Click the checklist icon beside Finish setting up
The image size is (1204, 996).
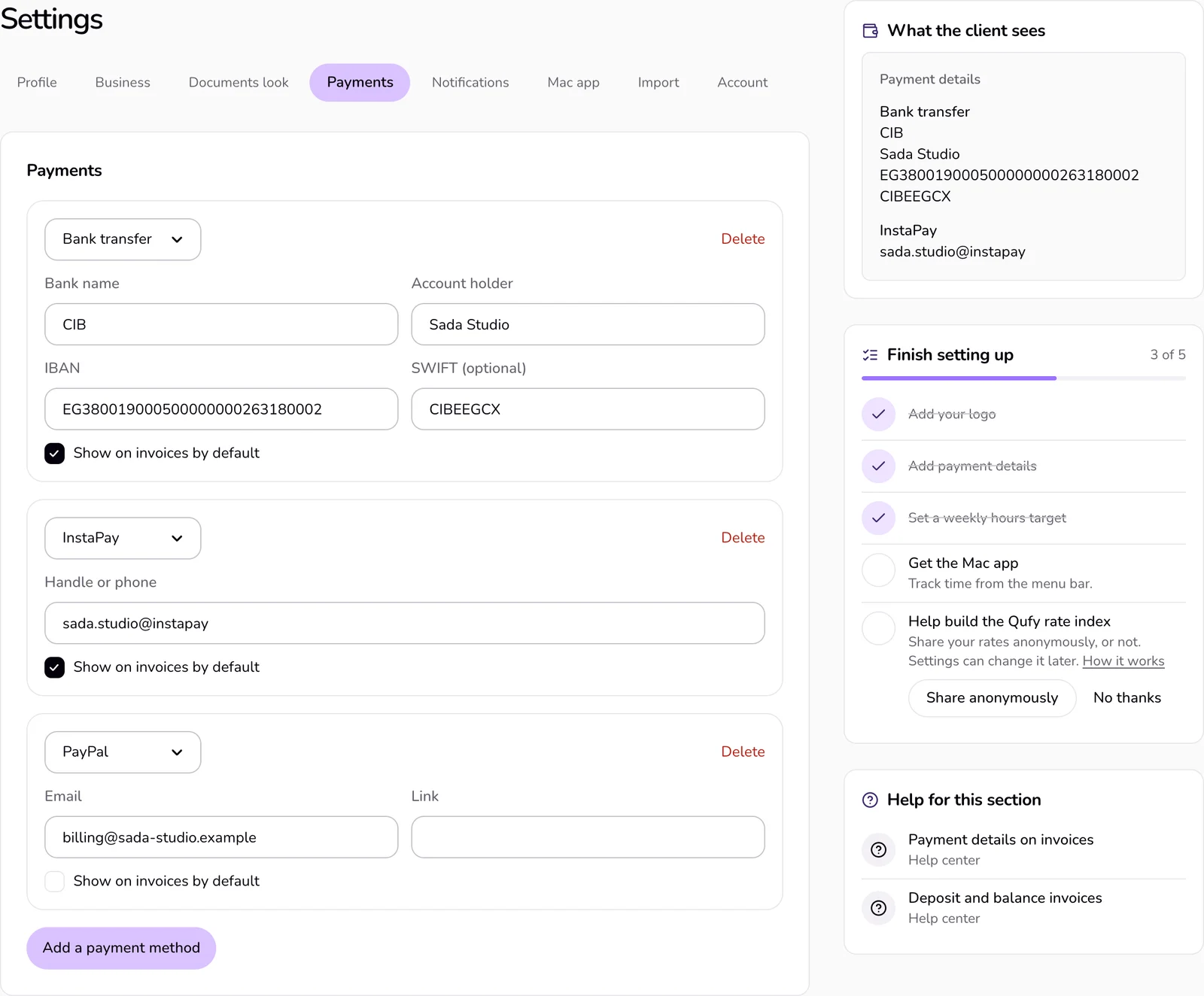point(870,355)
